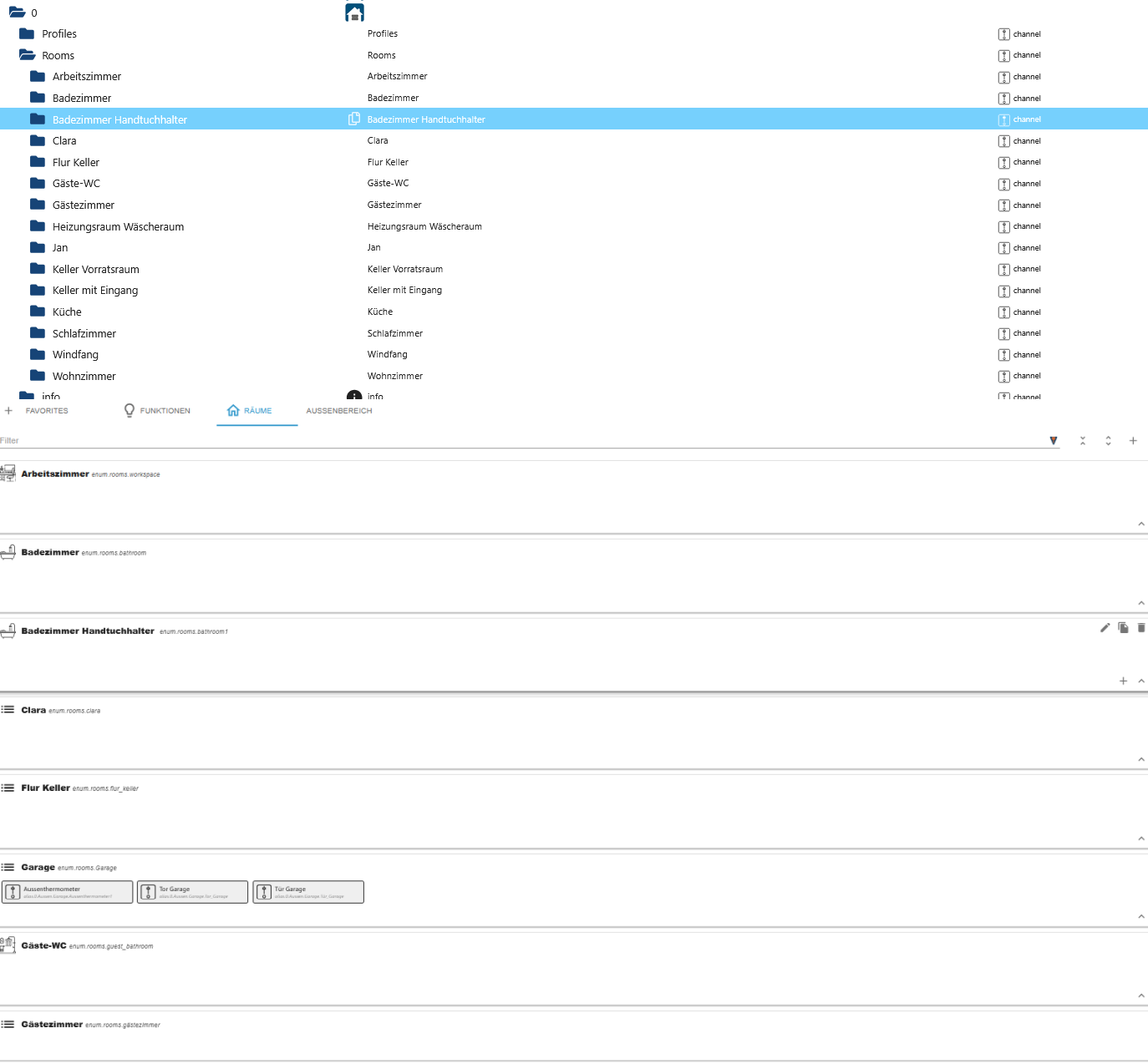1148x1064 pixels.
Task: Collapse the Clara room card
Action: coord(1141,759)
